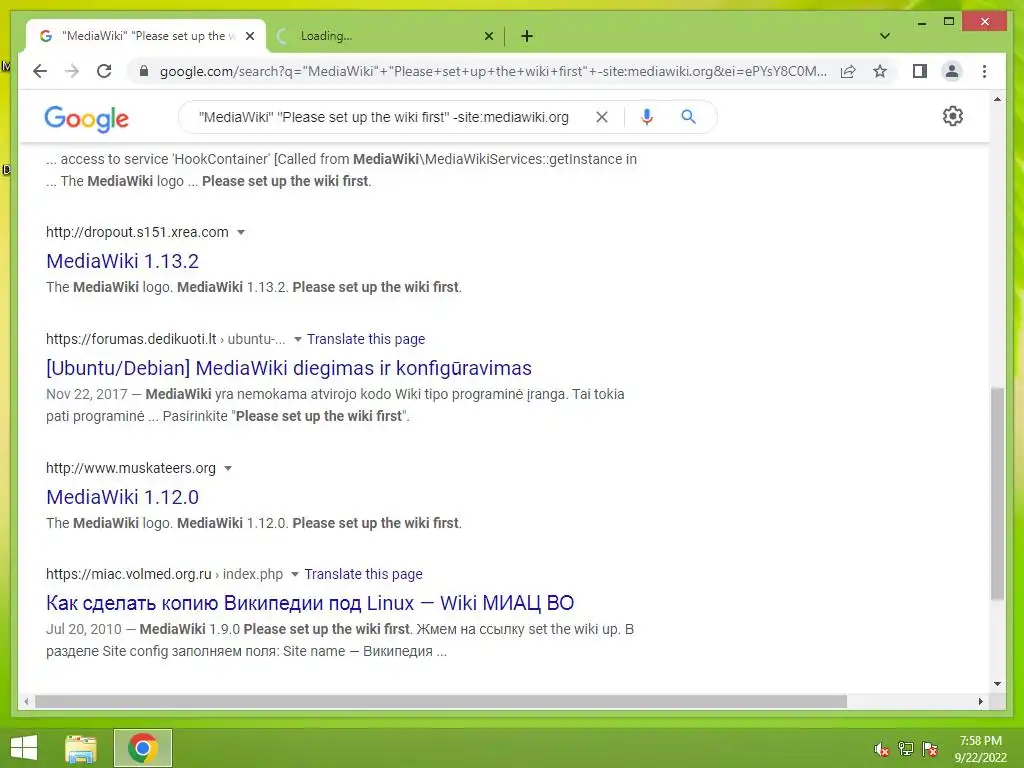Click the http://dropout.s151.xrea.com URL text
The width and height of the screenshot is (1024, 768).
click(x=137, y=232)
